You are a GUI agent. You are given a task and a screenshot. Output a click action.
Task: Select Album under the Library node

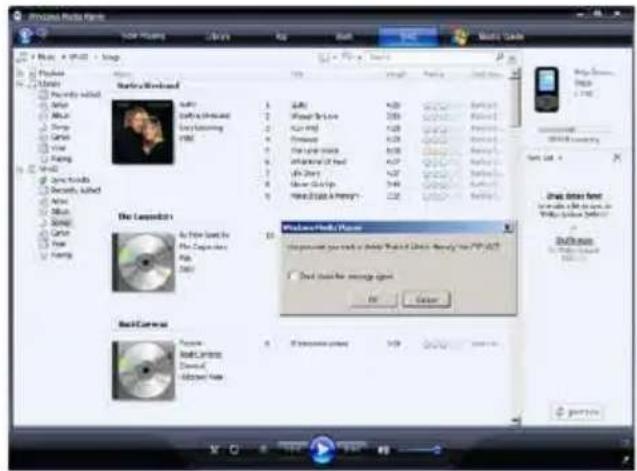[x=61, y=115]
